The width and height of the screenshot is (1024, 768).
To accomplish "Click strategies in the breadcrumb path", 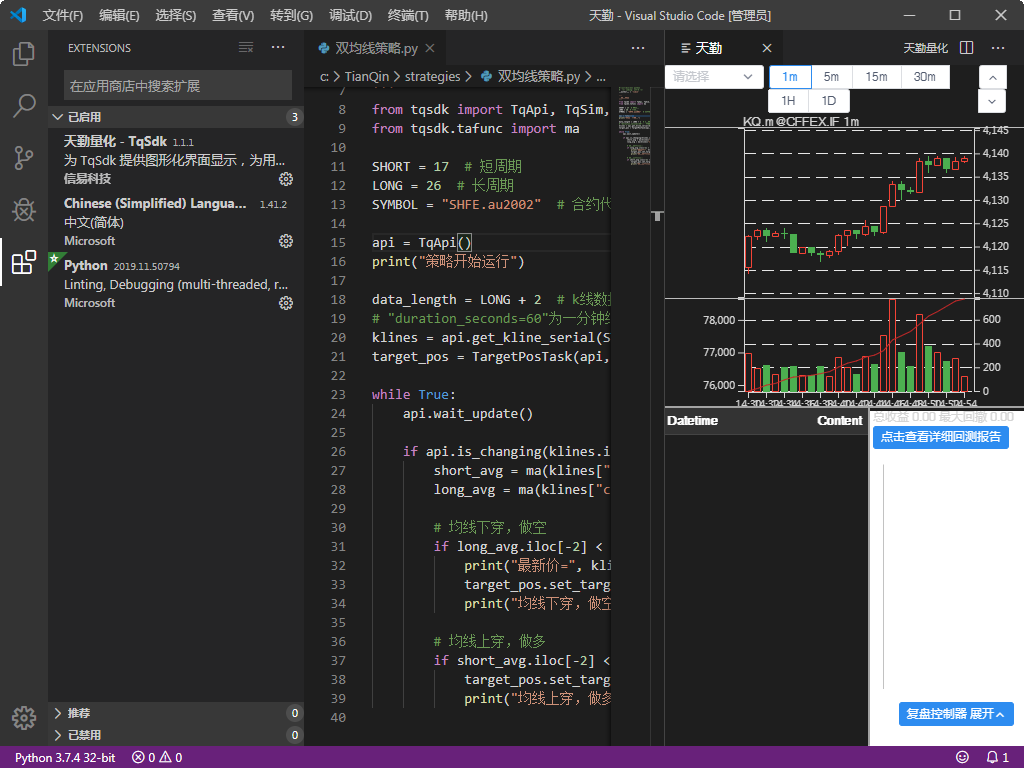I will point(432,76).
